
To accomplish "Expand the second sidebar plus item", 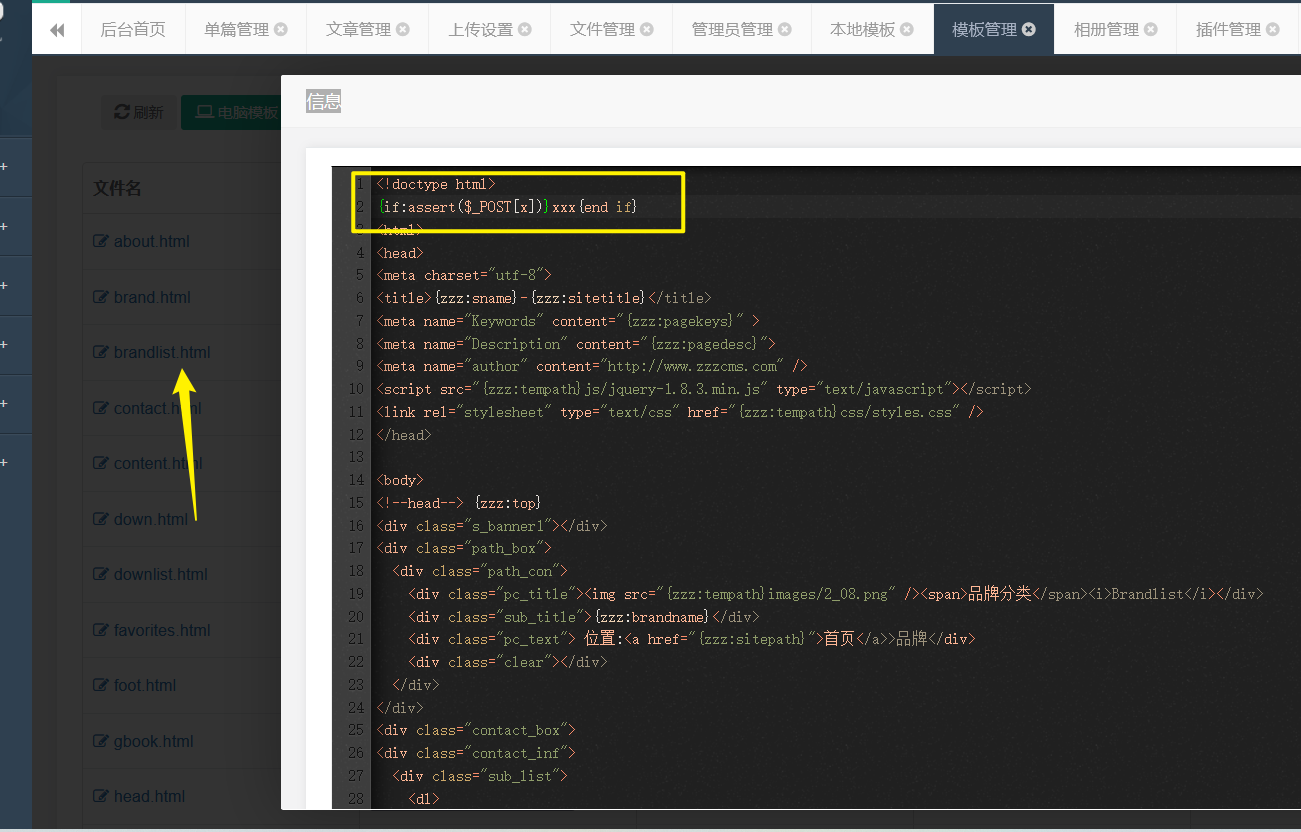I will pos(4,226).
